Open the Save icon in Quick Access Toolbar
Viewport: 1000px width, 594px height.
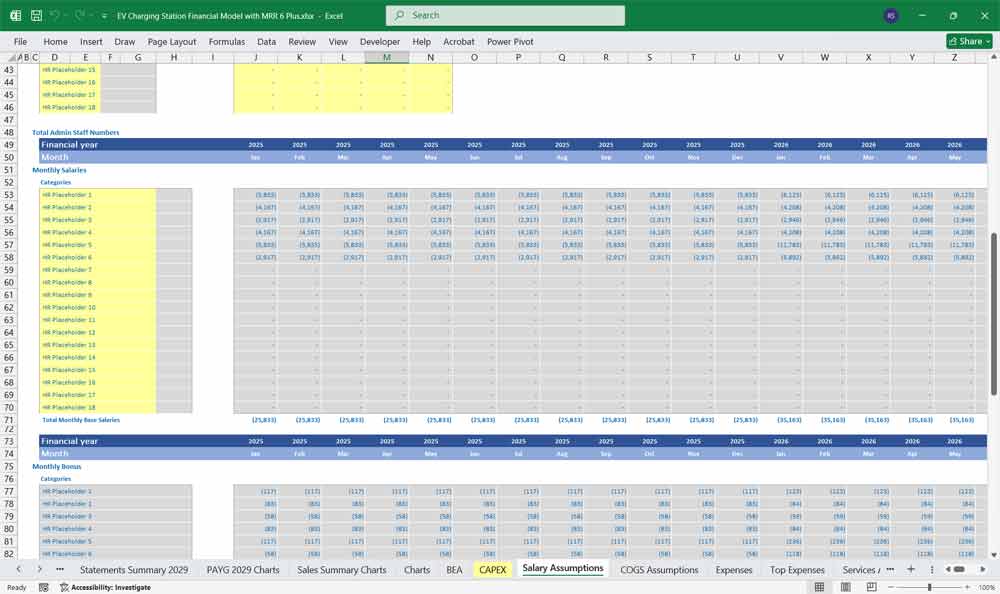click(36, 16)
